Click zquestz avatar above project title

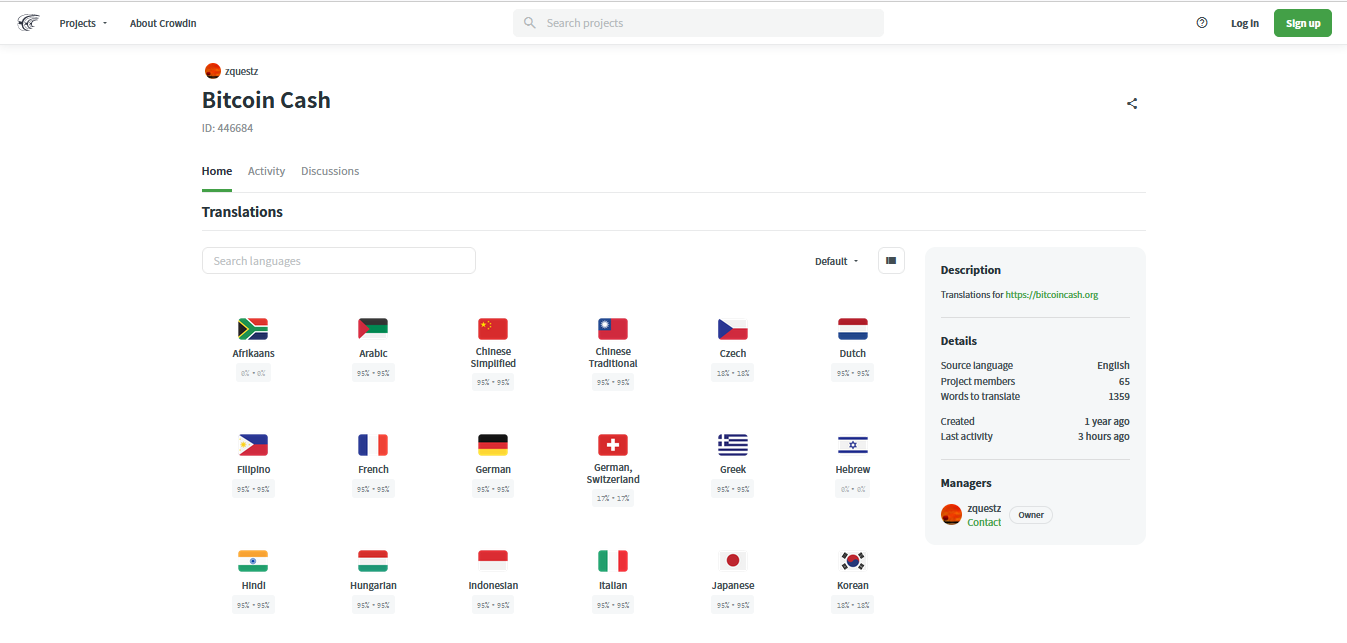212,71
